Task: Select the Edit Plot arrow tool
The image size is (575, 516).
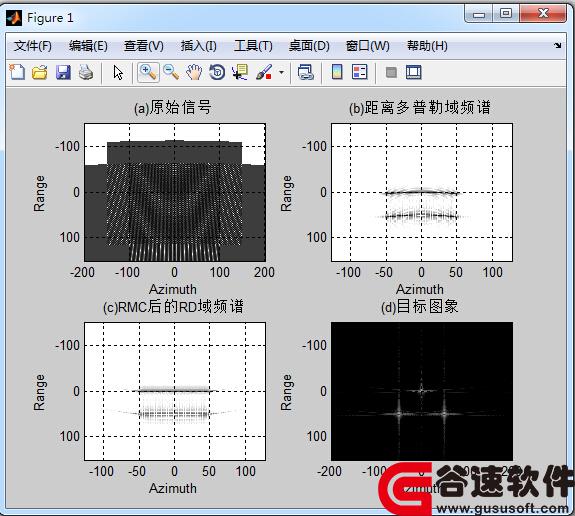Action: [118, 72]
